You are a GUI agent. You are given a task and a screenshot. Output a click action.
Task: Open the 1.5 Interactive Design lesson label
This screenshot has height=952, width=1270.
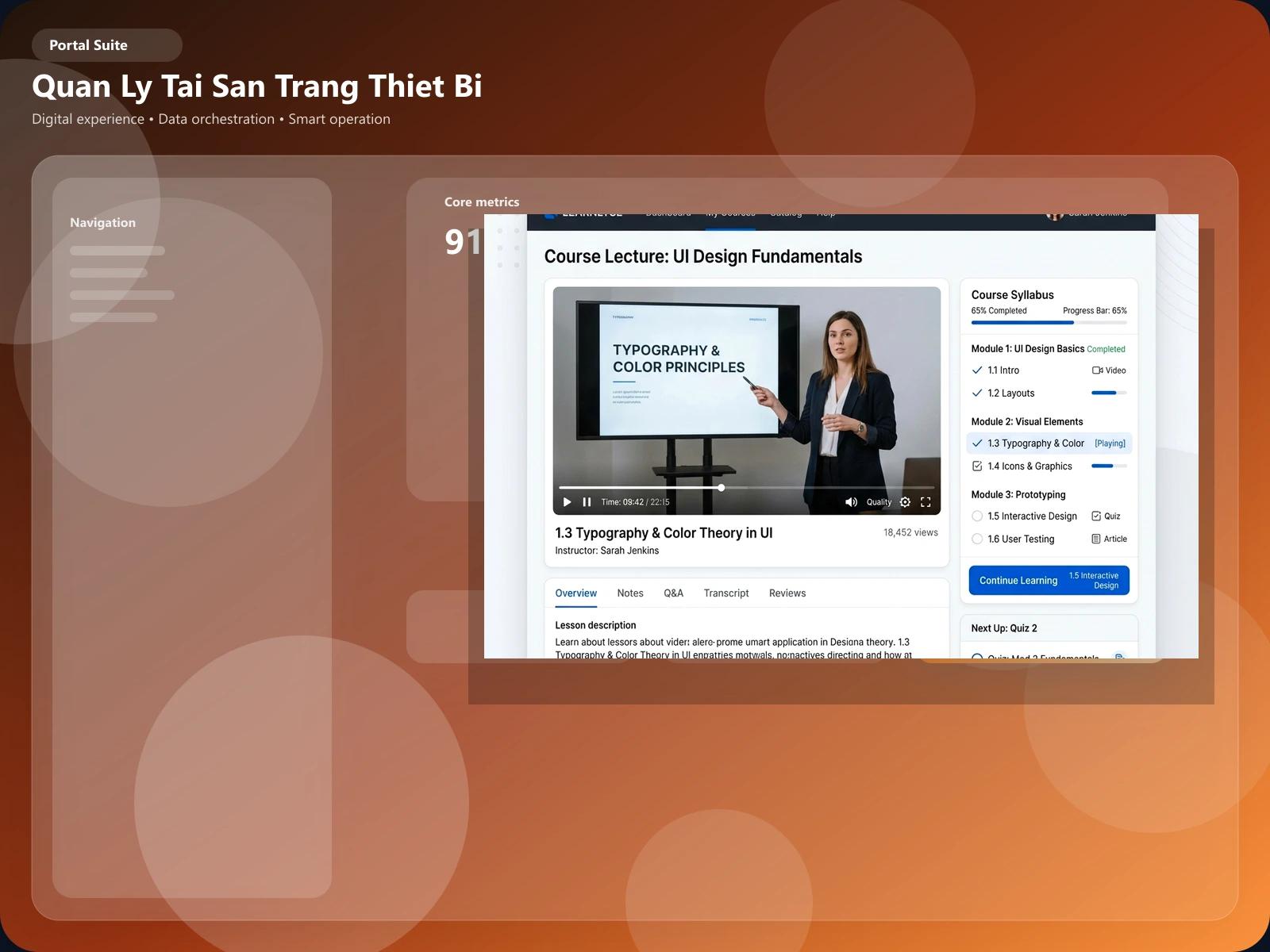click(x=1032, y=516)
